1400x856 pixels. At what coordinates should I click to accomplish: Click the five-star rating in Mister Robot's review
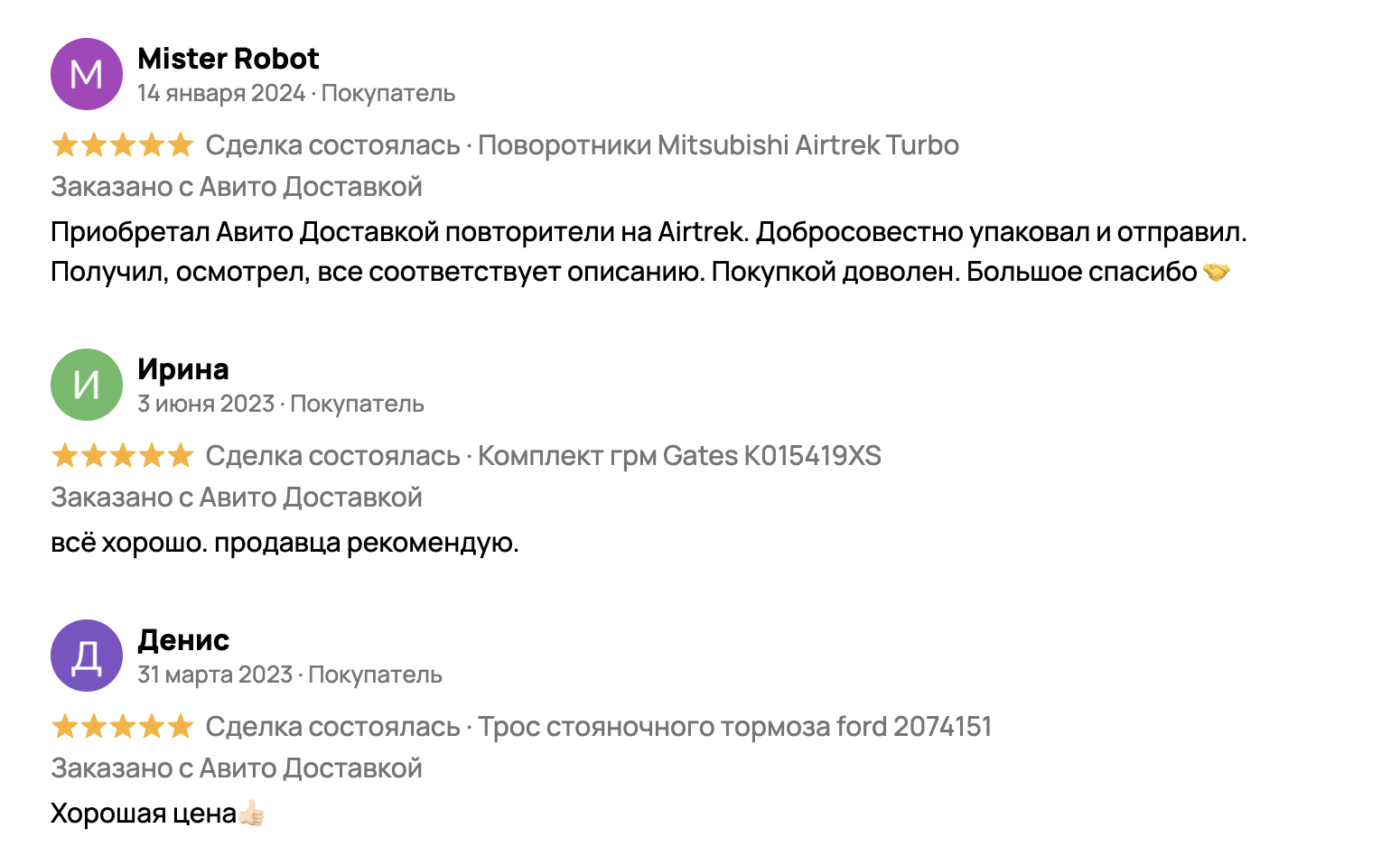[x=123, y=144]
